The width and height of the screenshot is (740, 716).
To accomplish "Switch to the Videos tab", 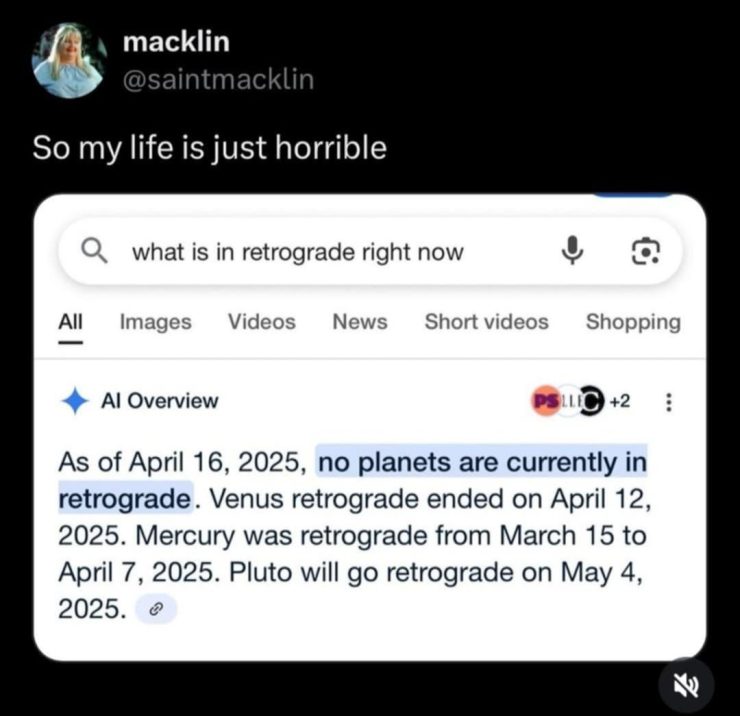I will point(262,322).
